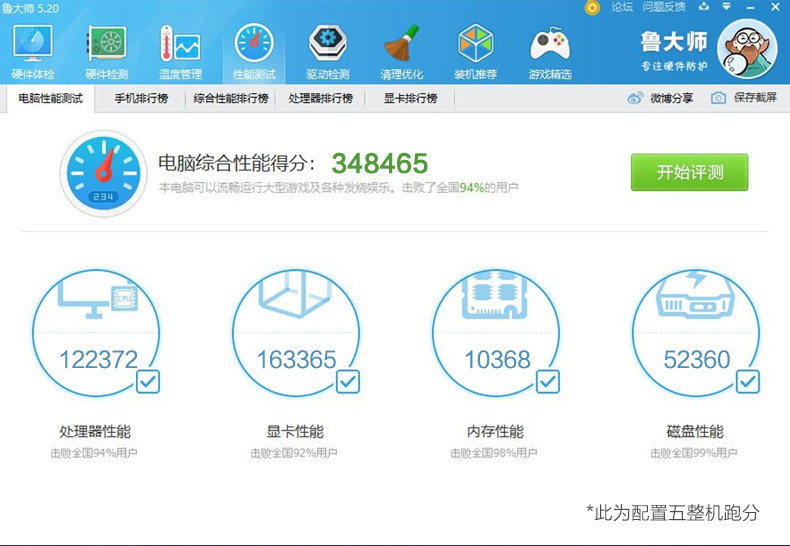Click the gold coin icon in title bar

(592, 7)
